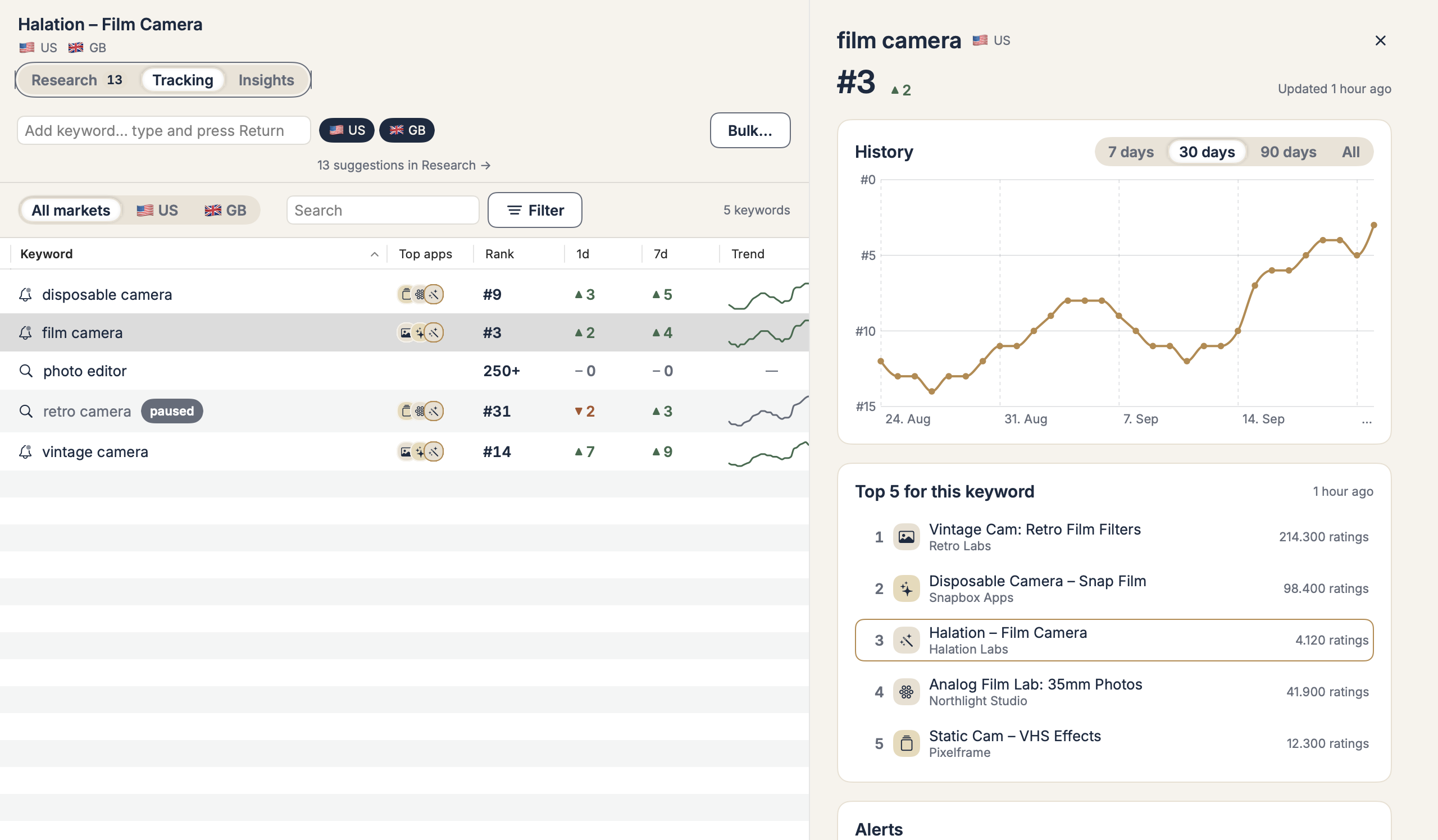Sort table by 1d column

(x=582, y=254)
